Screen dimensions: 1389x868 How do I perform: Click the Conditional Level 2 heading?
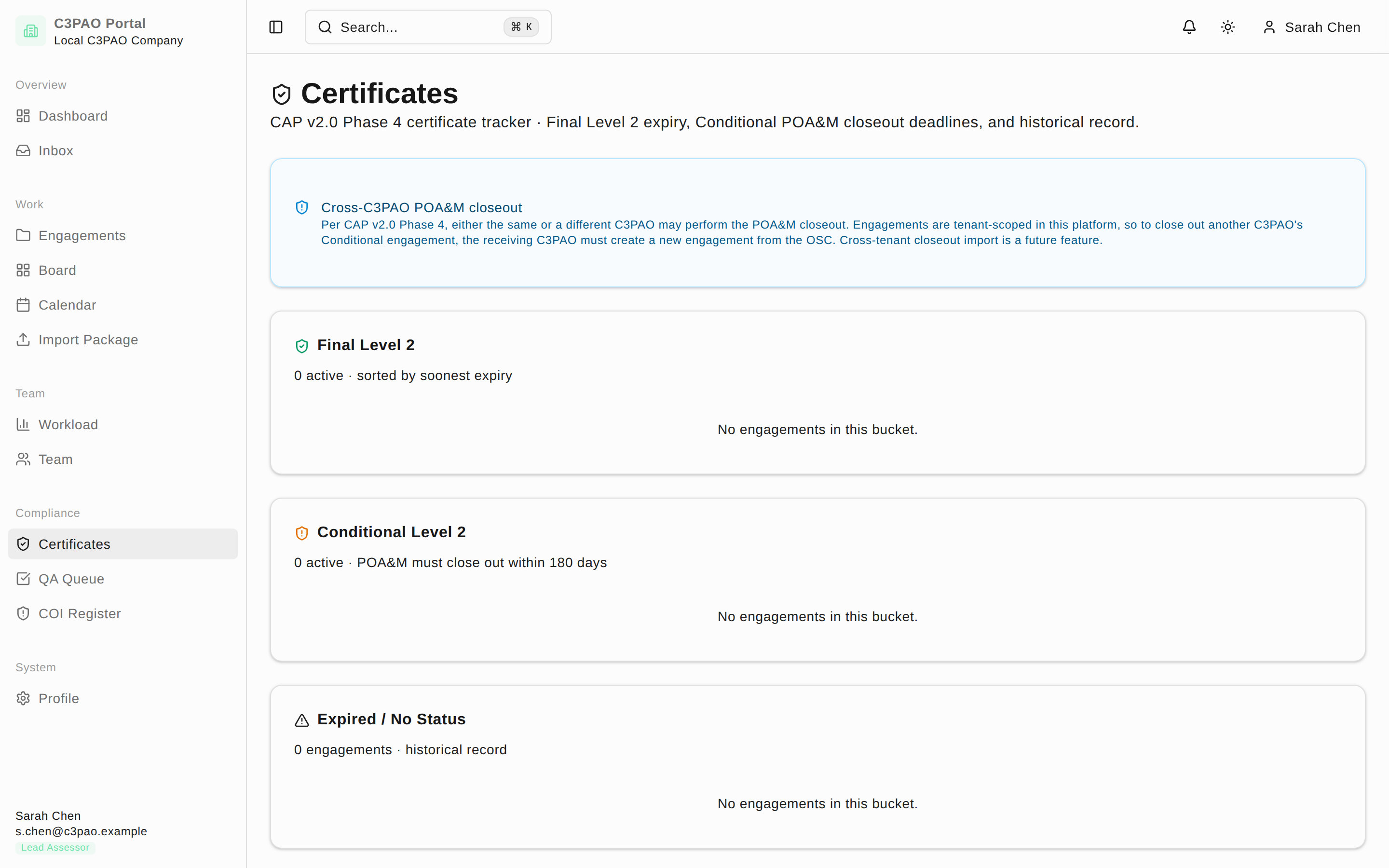(392, 532)
